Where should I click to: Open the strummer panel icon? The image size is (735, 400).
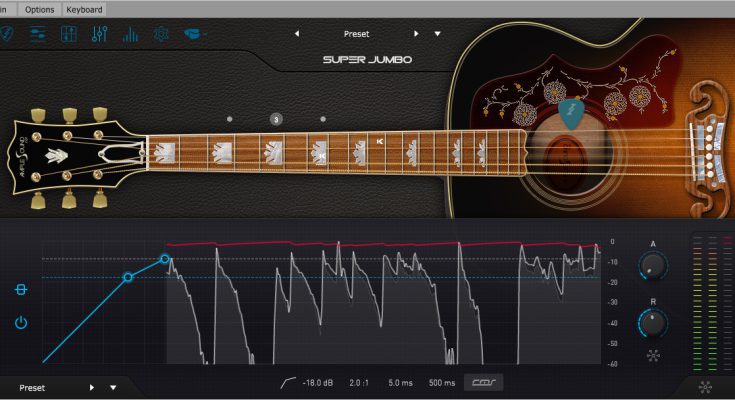[38, 34]
